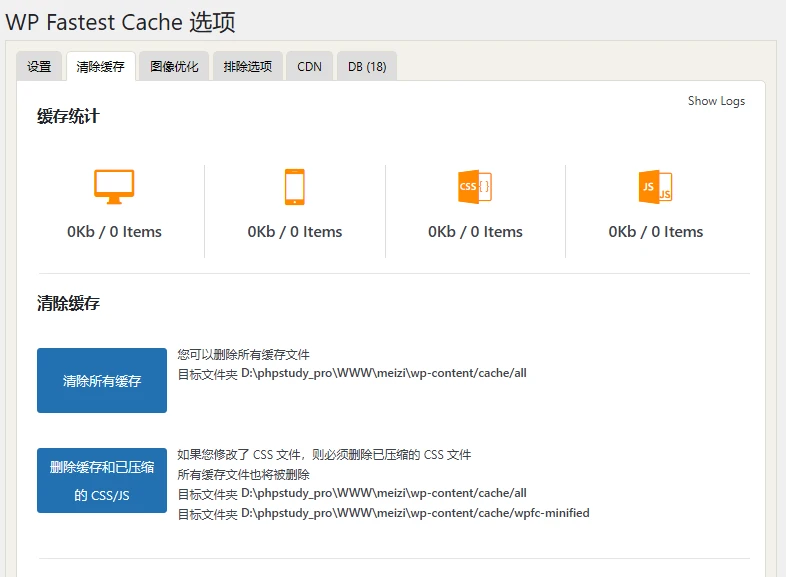The height and width of the screenshot is (577, 786).
Task: Open the 排除选项 tab
Action: point(248,66)
